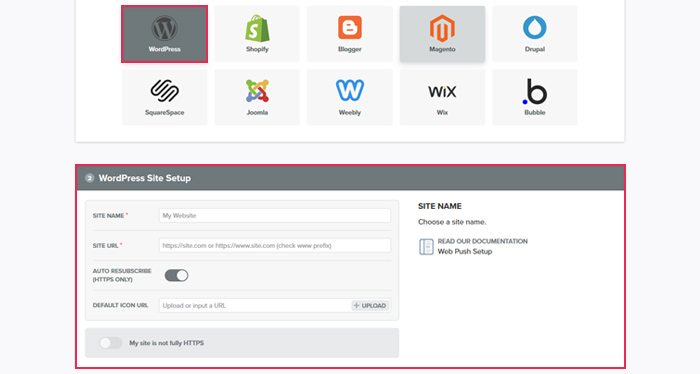
Task: Pick the Bubble platform tile
Action: click(534, 97)
